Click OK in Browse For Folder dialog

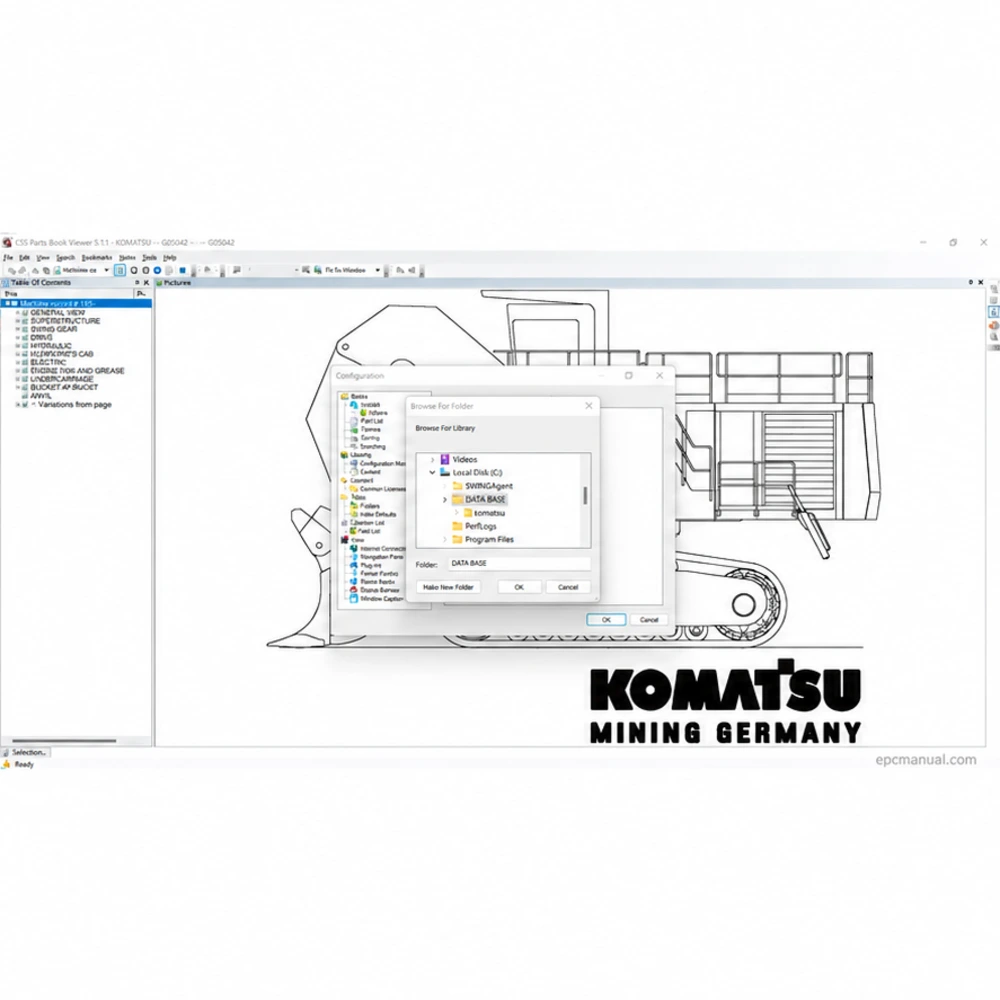point(519,587)
